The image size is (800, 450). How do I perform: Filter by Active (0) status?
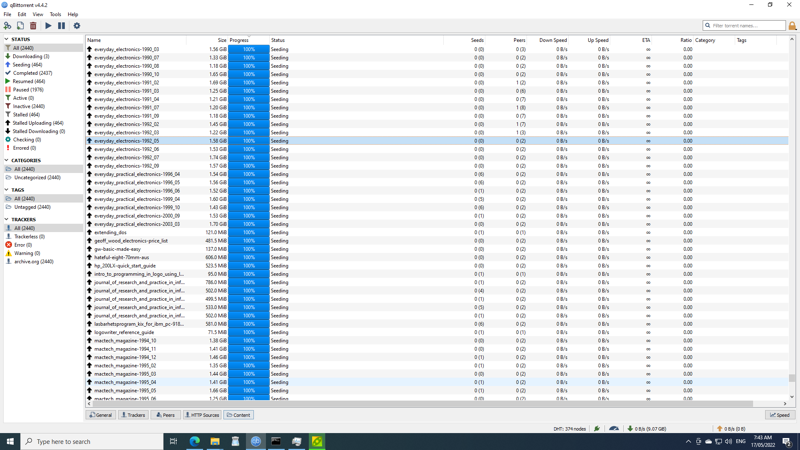pyautogui.click(x=23, y=98)
